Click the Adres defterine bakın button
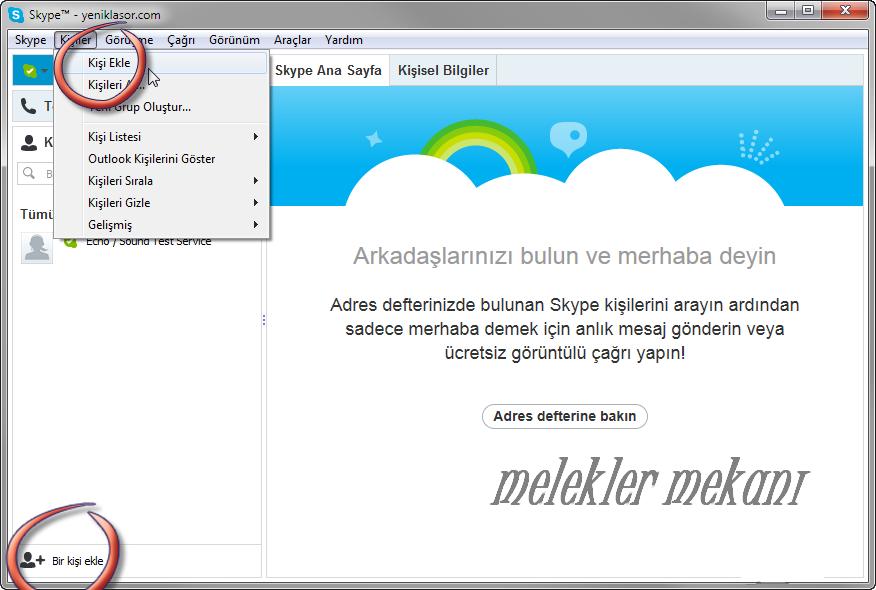Screen dimensions: 876x590 pyautogui.click(x=565, y=417)
